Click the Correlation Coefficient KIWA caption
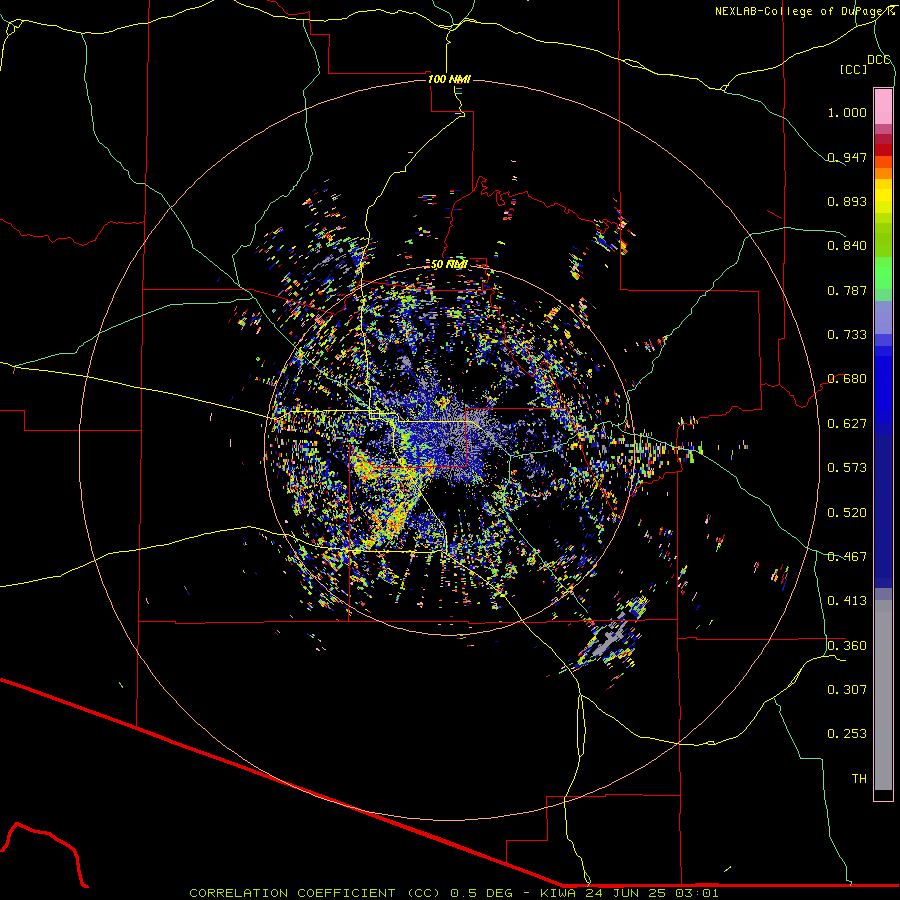 (x=453, y=893)
